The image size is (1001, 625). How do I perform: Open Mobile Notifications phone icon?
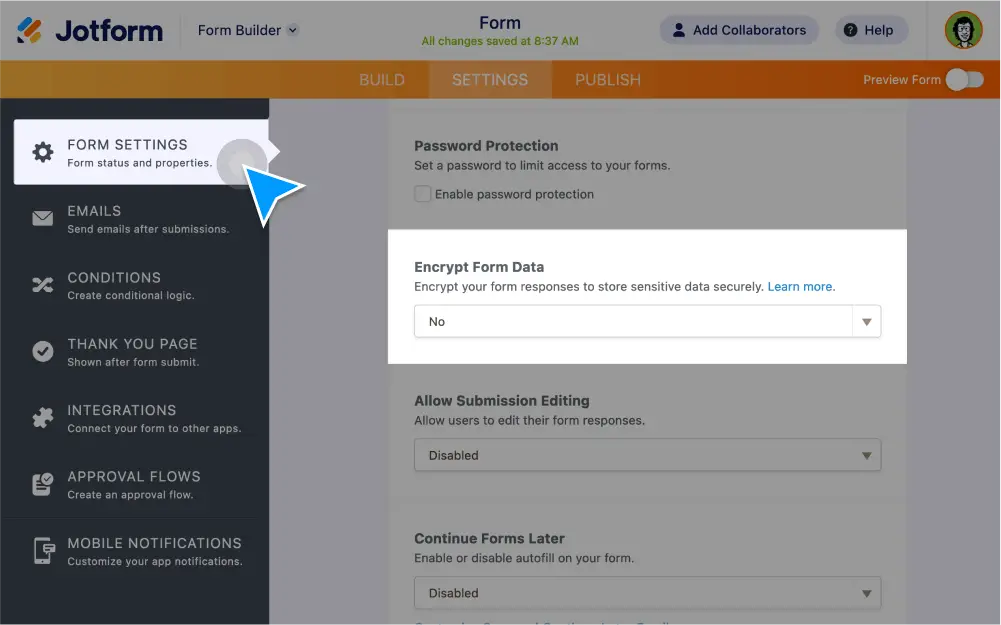pyautogui.click(x=42, y=550)
